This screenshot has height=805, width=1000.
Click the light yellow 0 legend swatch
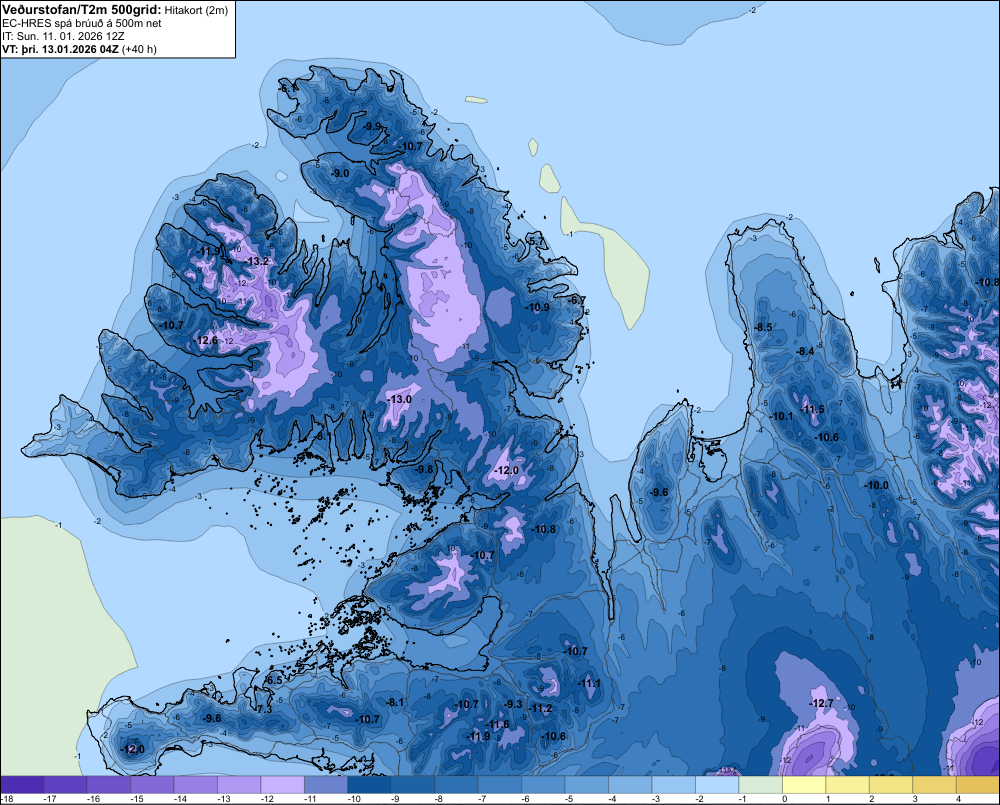[804, 785]
